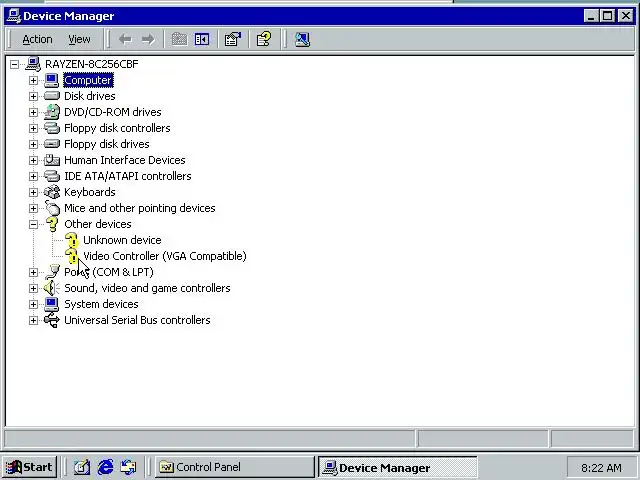640x480 pixels.
Task: Expand Human Interface Devices category
Action: tap(33, 160)
